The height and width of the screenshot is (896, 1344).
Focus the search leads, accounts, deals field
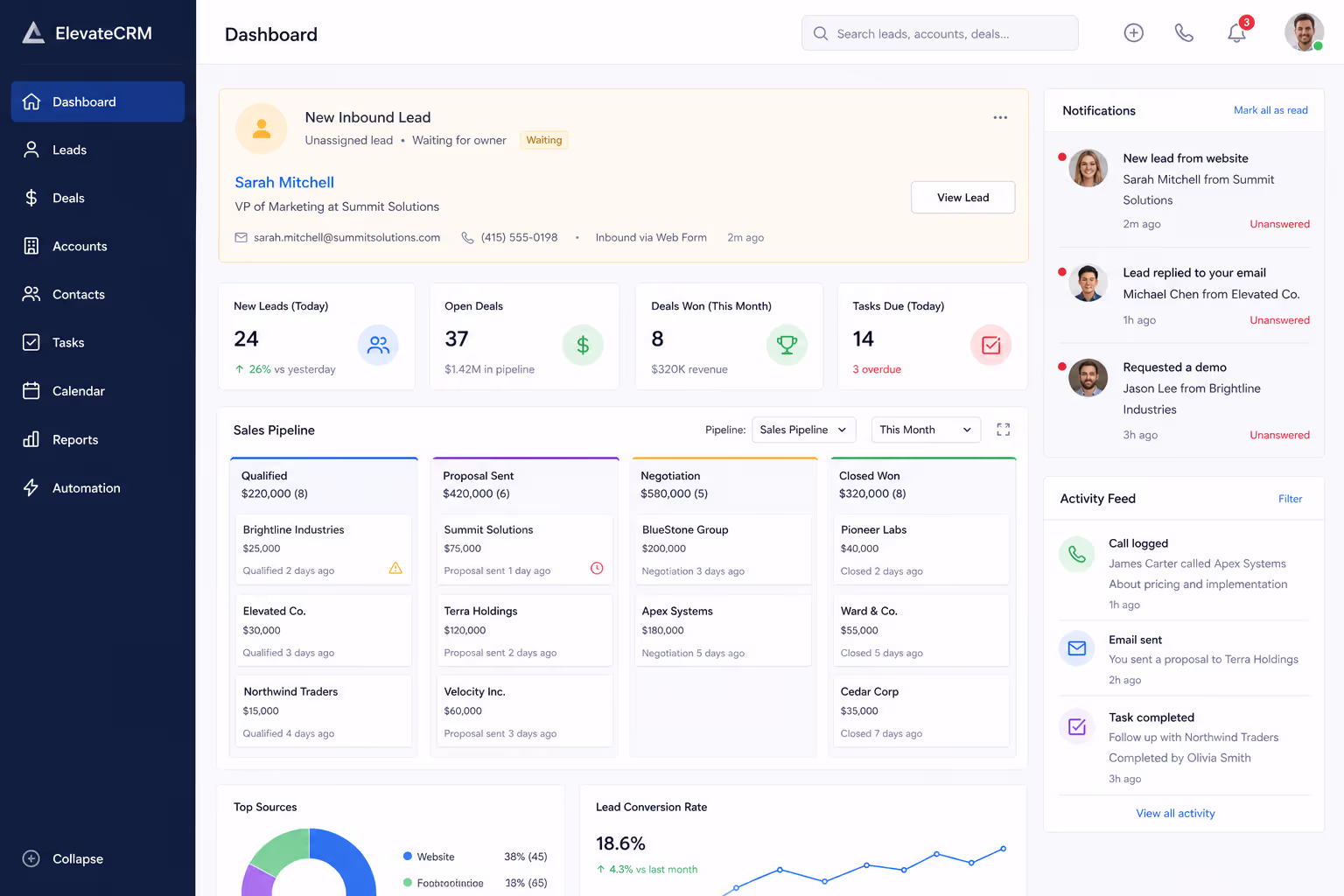click(940, 33)
